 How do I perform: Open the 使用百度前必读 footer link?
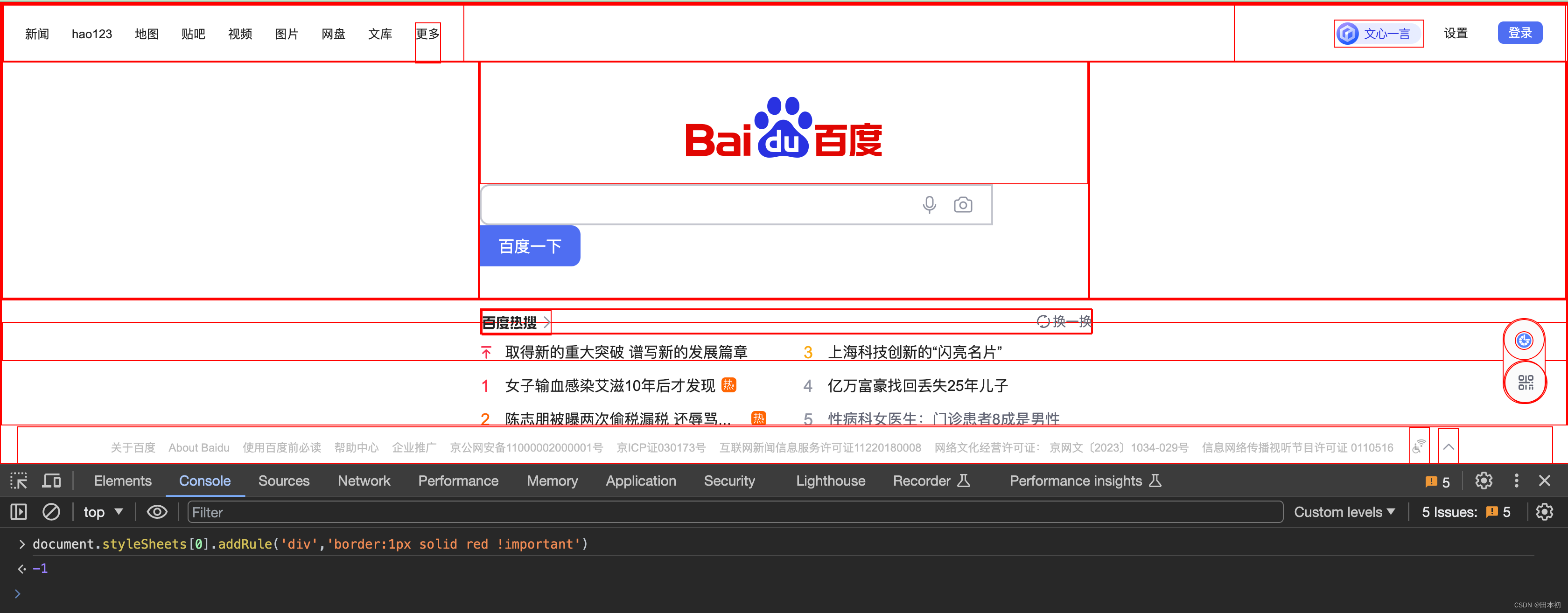coord(282,447)
